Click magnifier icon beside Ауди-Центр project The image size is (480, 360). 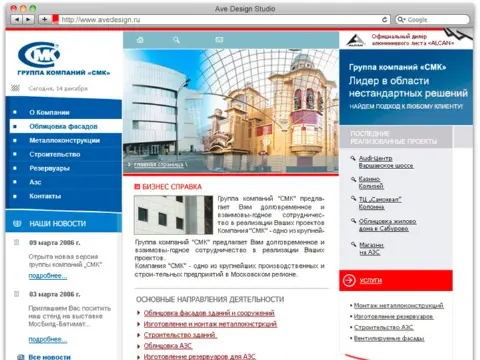tap(353, 158)
